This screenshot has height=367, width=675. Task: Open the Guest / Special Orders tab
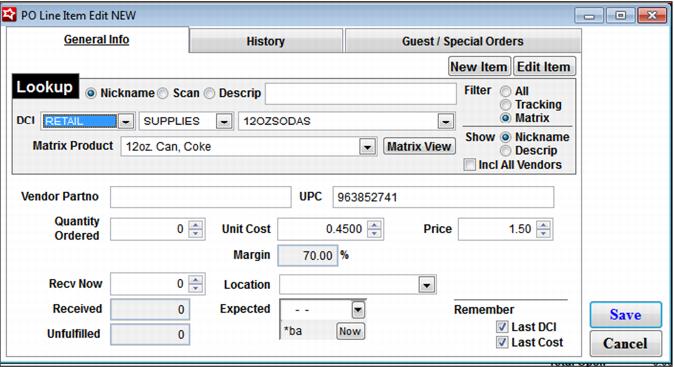click(x=463, y=41)
